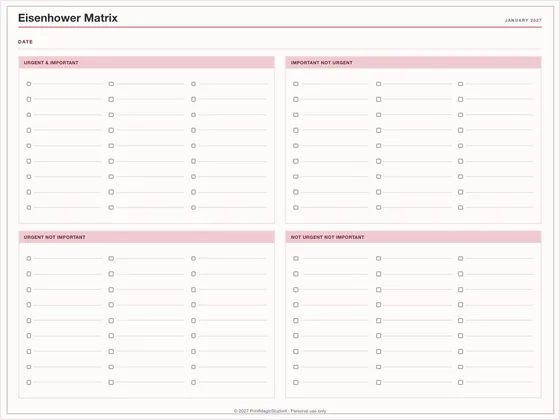Tick bottom checkbox in URGENT NOT IMPORTANT third column

coord(194,382)
